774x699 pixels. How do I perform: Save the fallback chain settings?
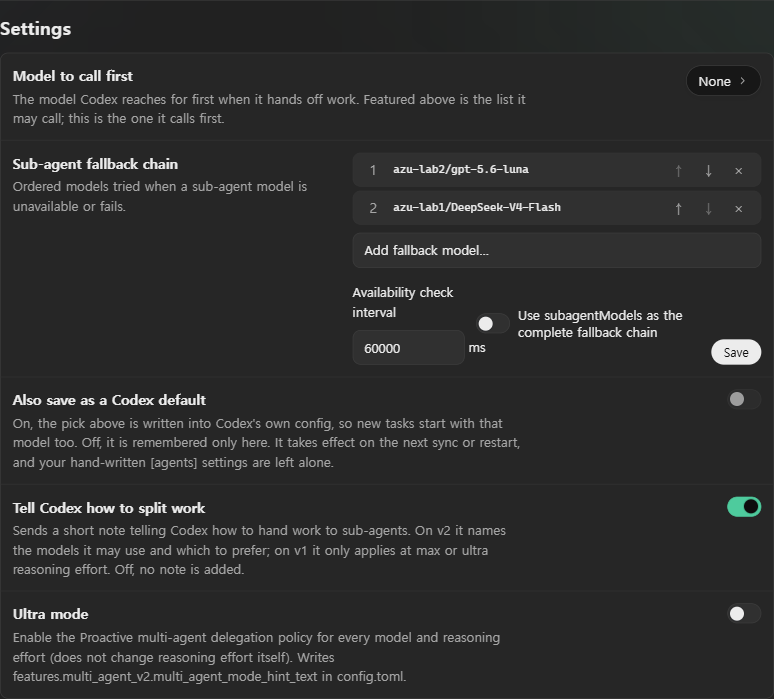tap(736, 352)
